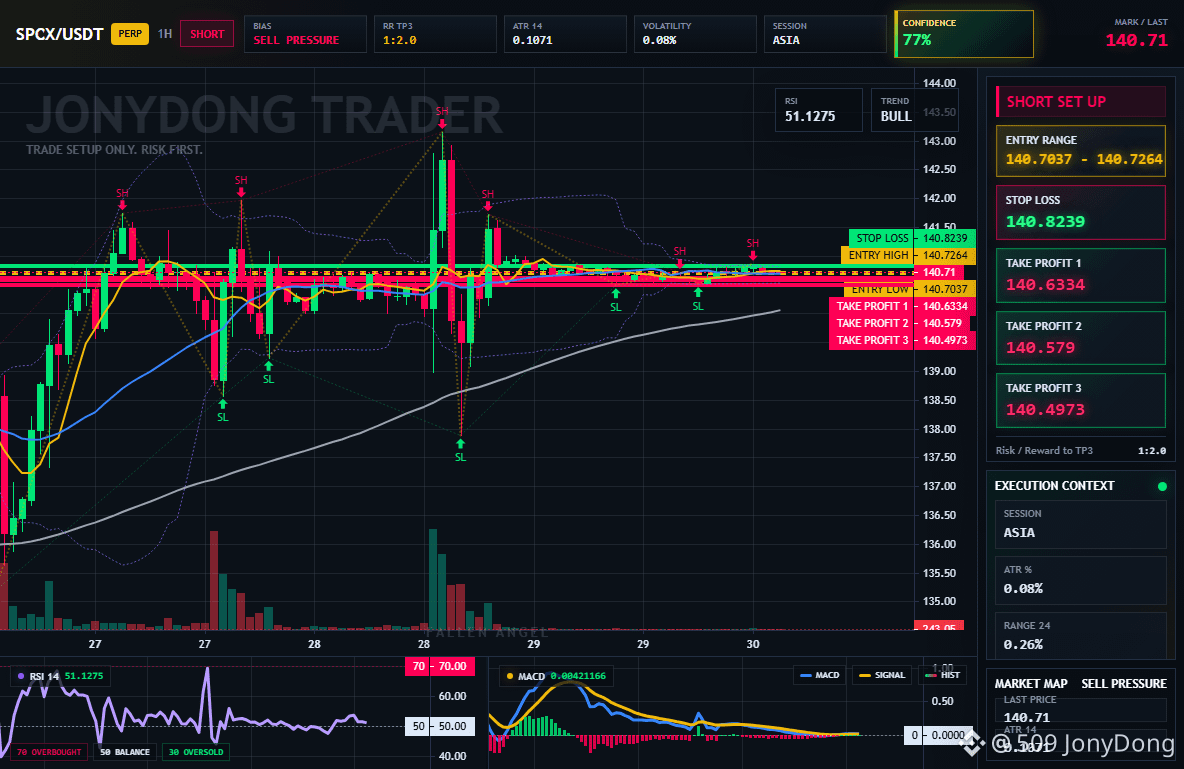Select the TAKE PROFIT 2 card in side panel

pos(1081,338)
